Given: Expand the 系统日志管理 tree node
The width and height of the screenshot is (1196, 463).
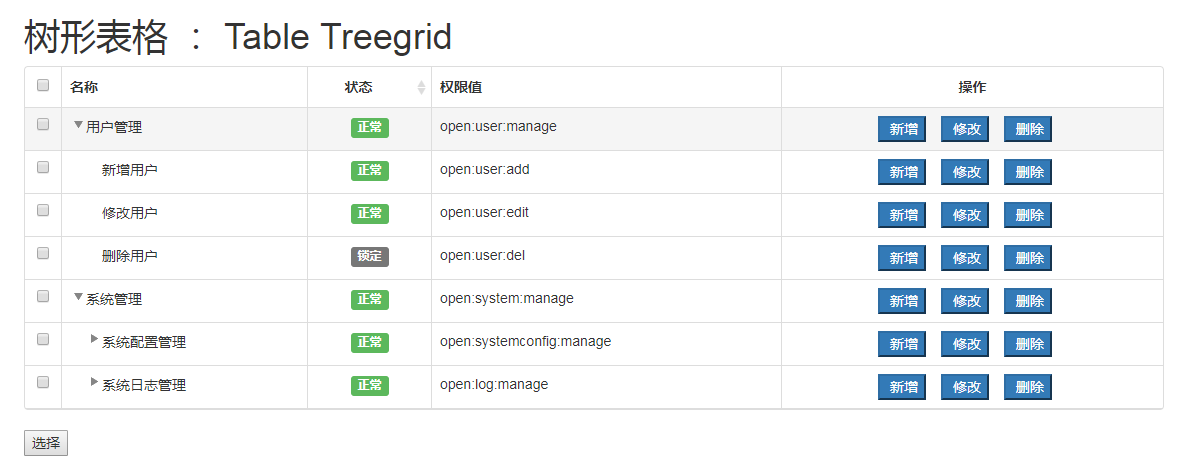Looking at the screenshot, I should click(94, 383).
